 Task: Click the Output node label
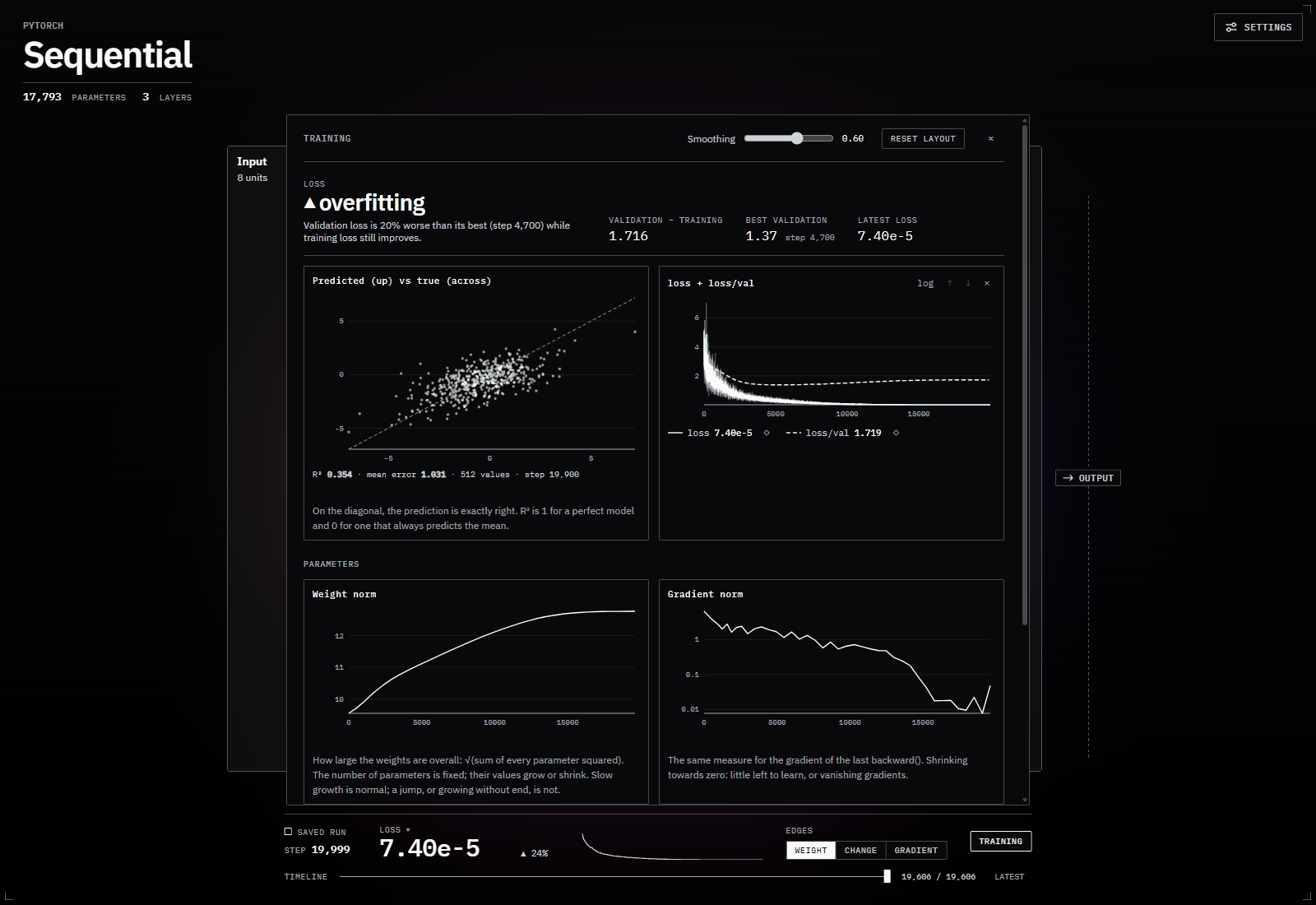[x=1088, y=478]
